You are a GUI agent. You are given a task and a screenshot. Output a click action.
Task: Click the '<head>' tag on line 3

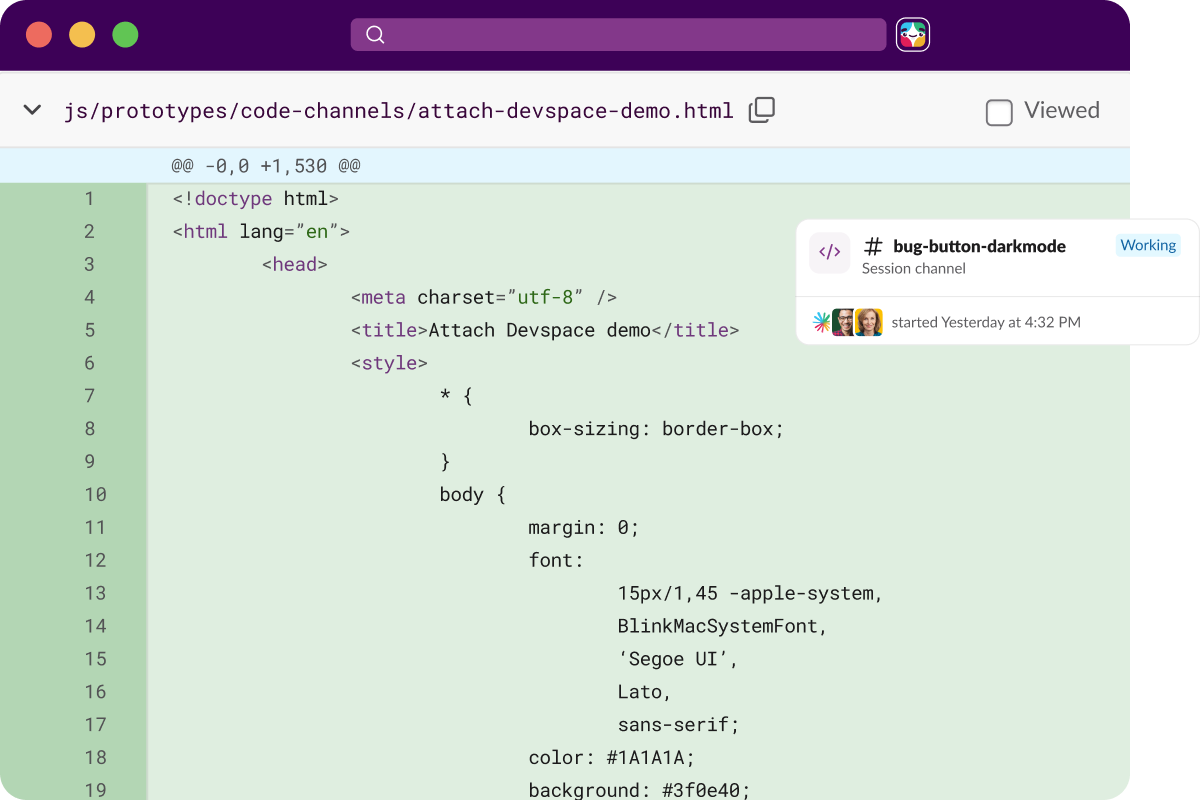coord(295,265)
